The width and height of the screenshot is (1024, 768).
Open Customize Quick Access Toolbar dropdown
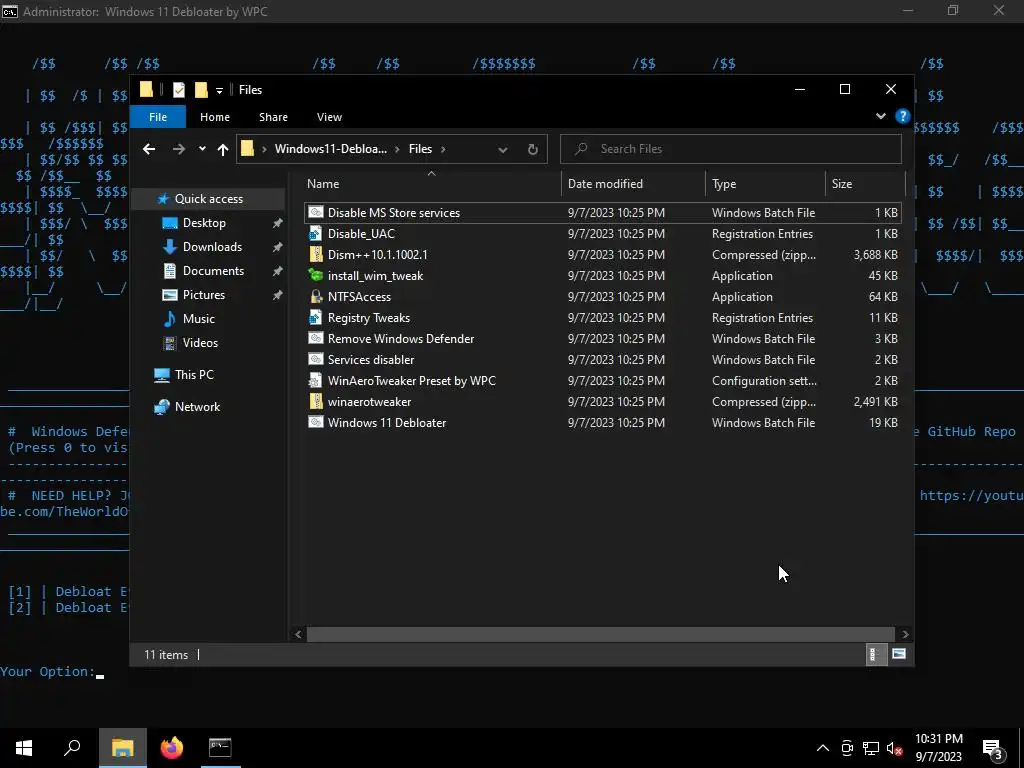(219, 90)
